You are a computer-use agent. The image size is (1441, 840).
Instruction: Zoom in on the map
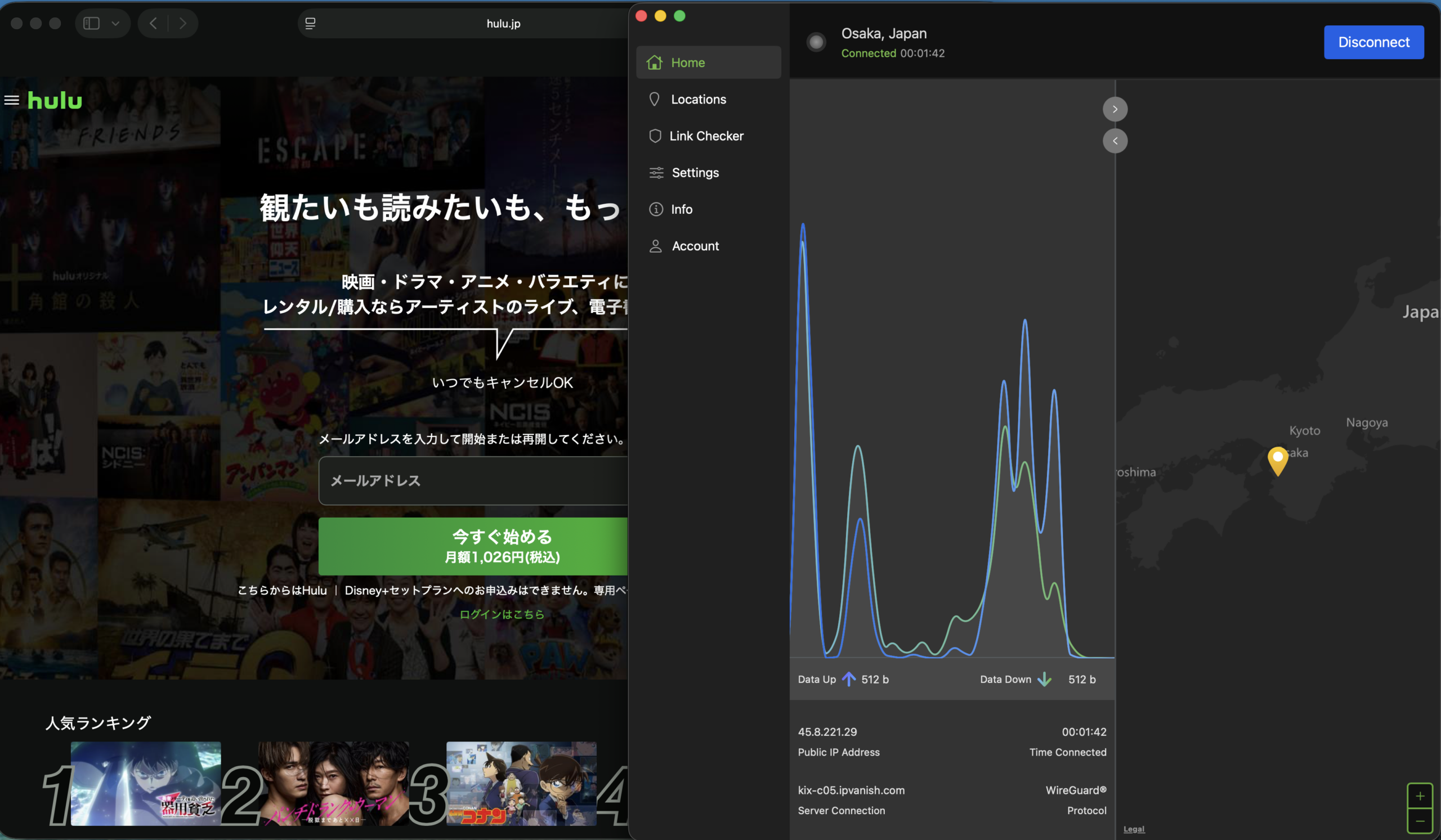point(1419,796)
